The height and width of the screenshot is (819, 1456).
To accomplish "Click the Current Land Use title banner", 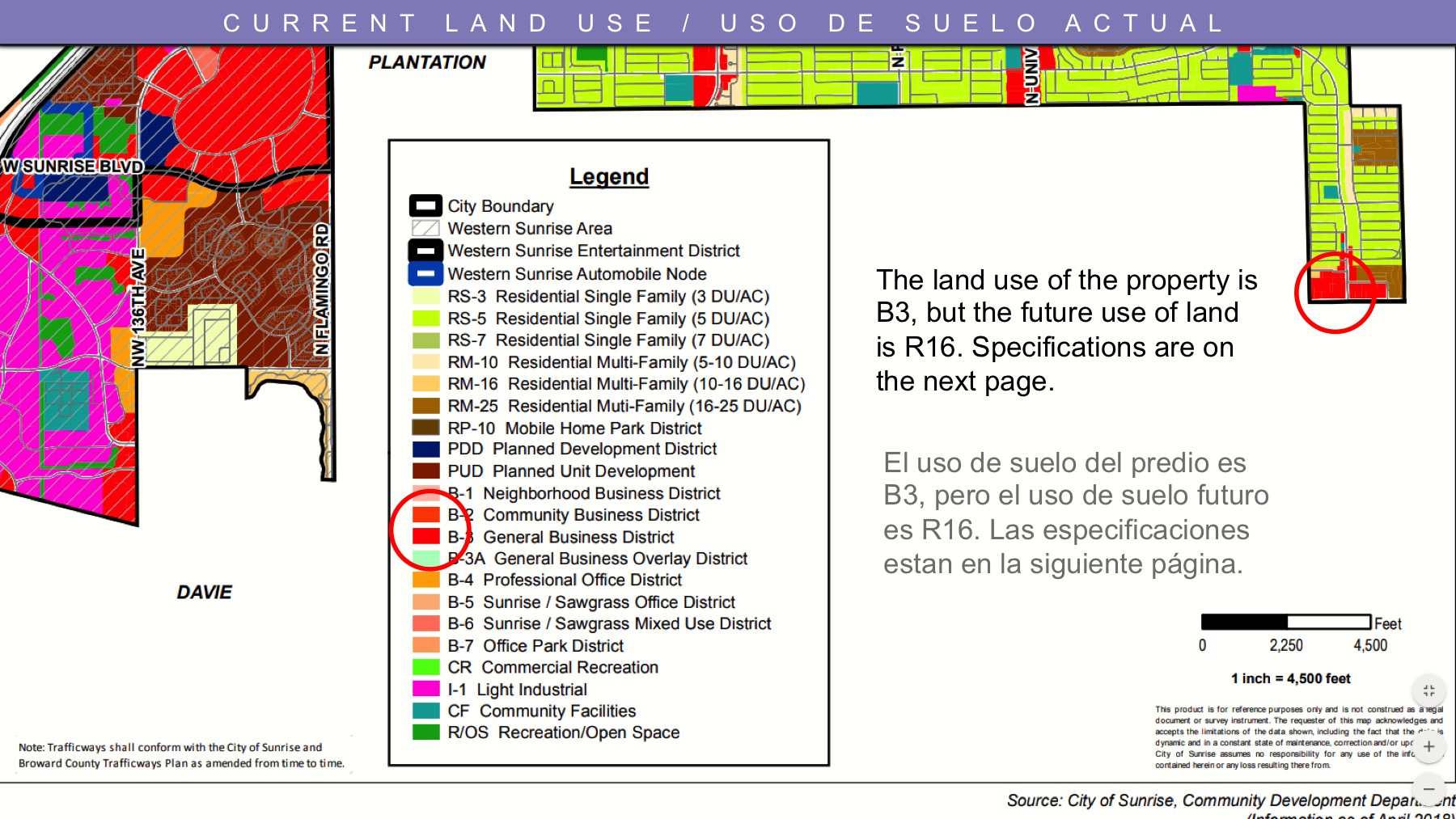I will coord(724,23).
